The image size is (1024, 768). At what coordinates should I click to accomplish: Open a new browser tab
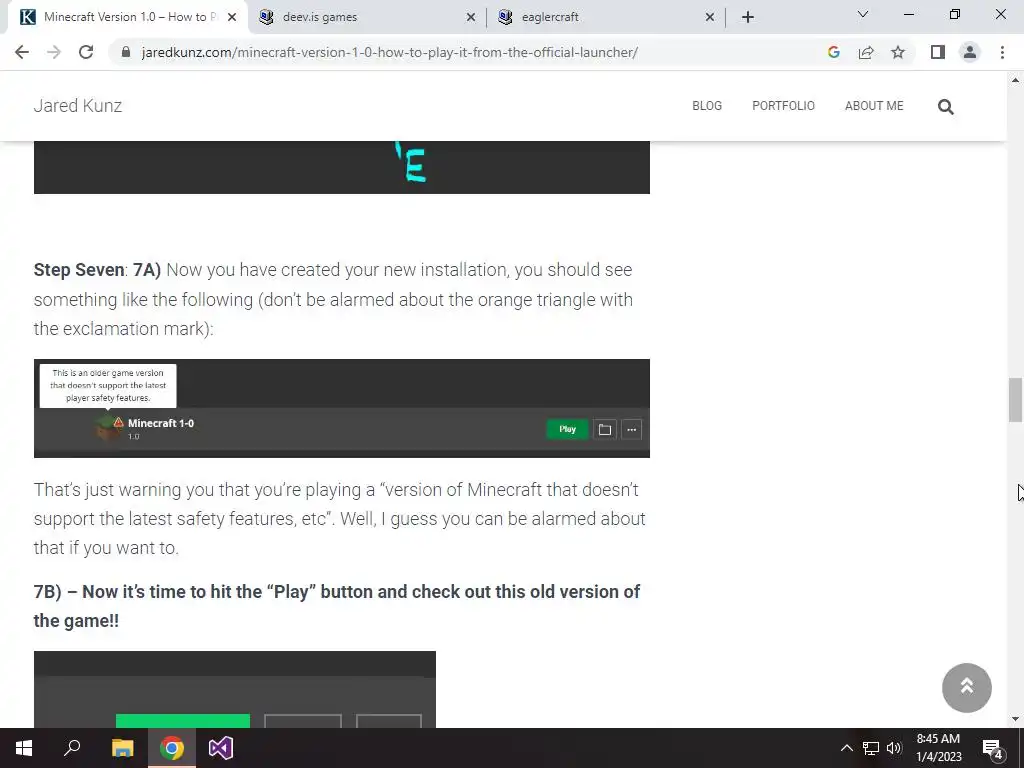748,17
